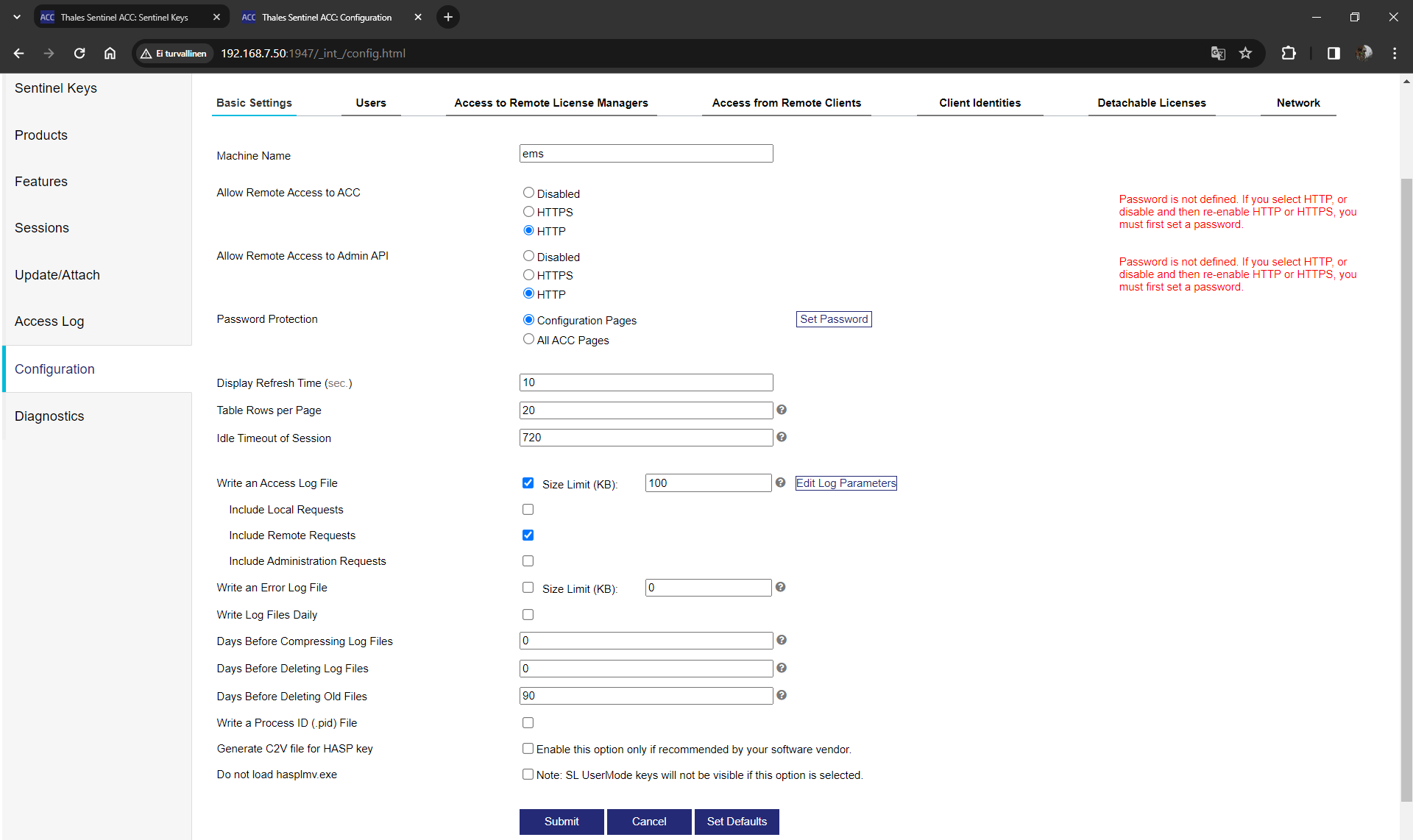Click the Edit Log Parameters link
Viewport: 1413px width, 840px height.
846,483
